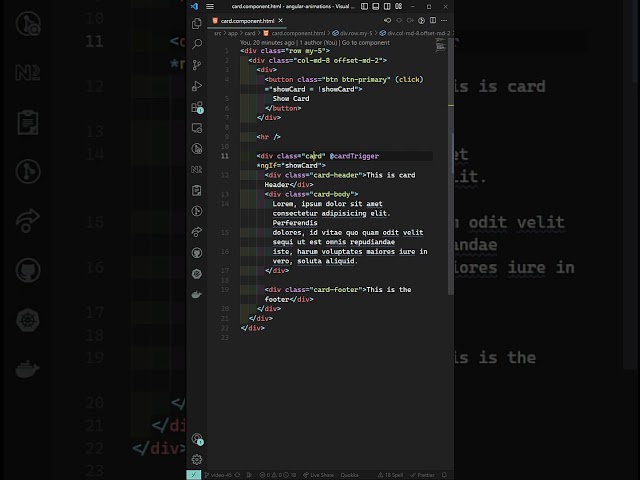
Task: Start Live Share from status bar
Action: click(318, 475)
